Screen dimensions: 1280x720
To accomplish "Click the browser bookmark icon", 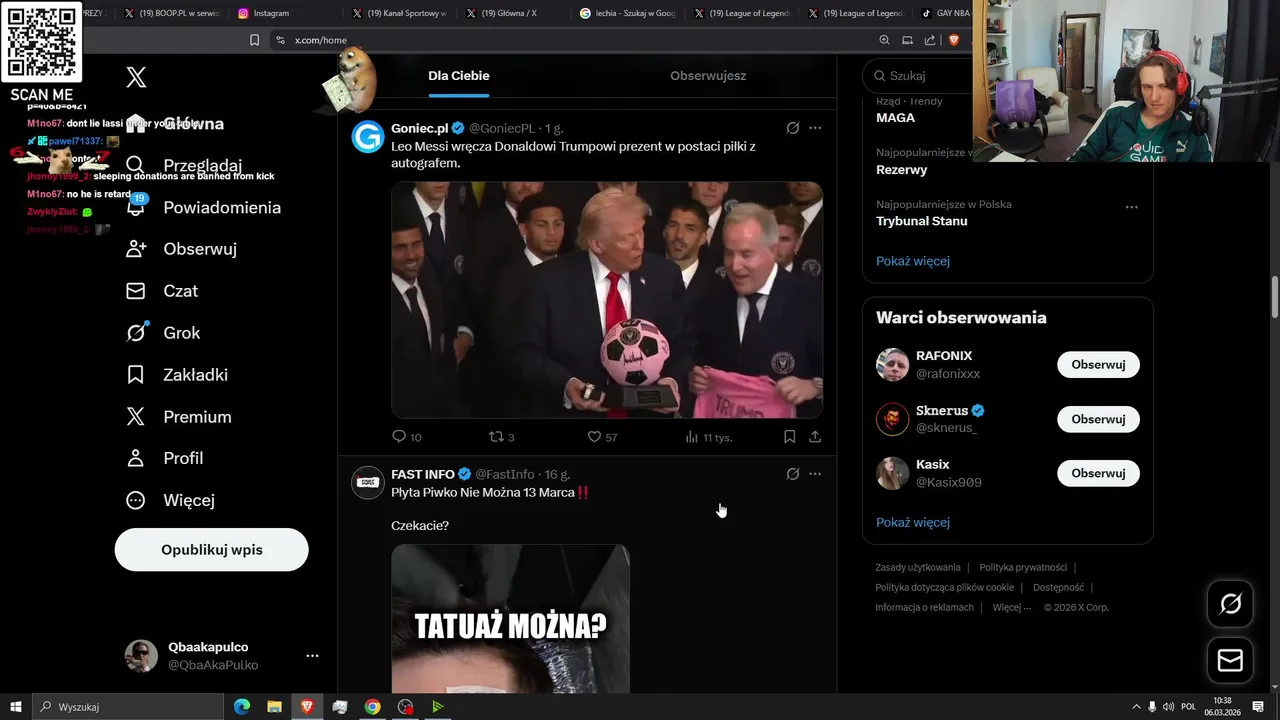I will pos(254,40).
